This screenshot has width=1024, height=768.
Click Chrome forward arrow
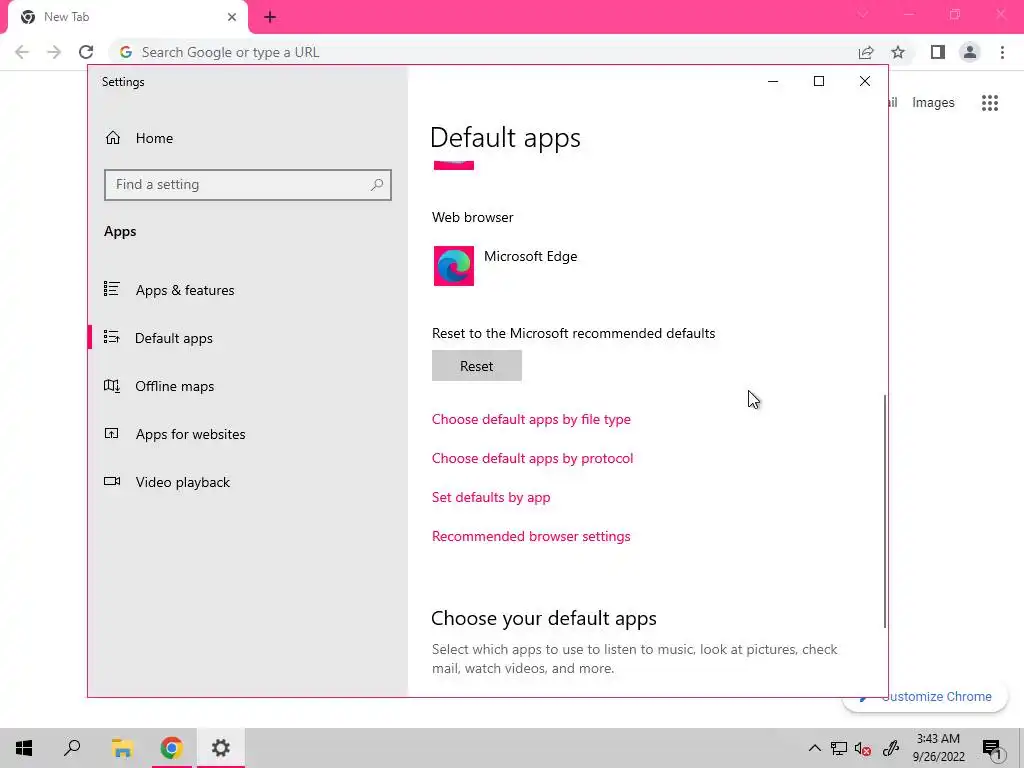[x=54, y=52]
